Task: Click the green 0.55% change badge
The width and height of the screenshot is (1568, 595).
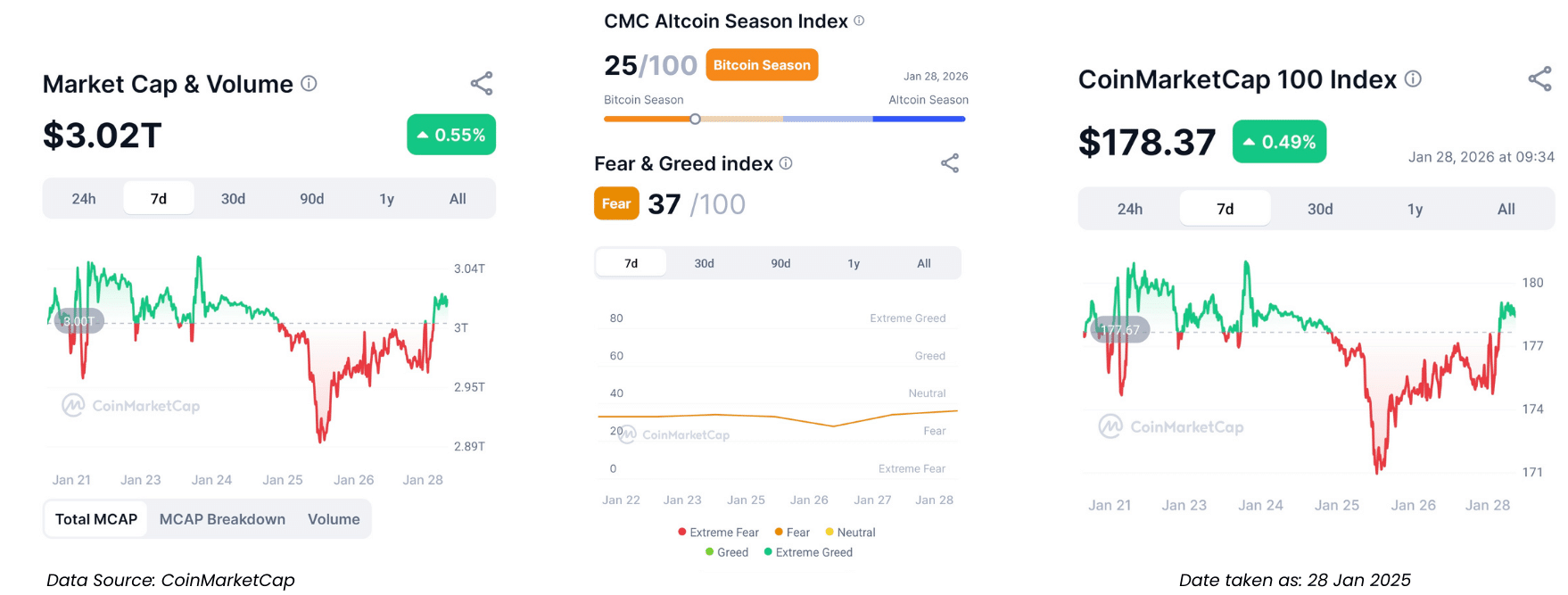Action: coord(451,135)
